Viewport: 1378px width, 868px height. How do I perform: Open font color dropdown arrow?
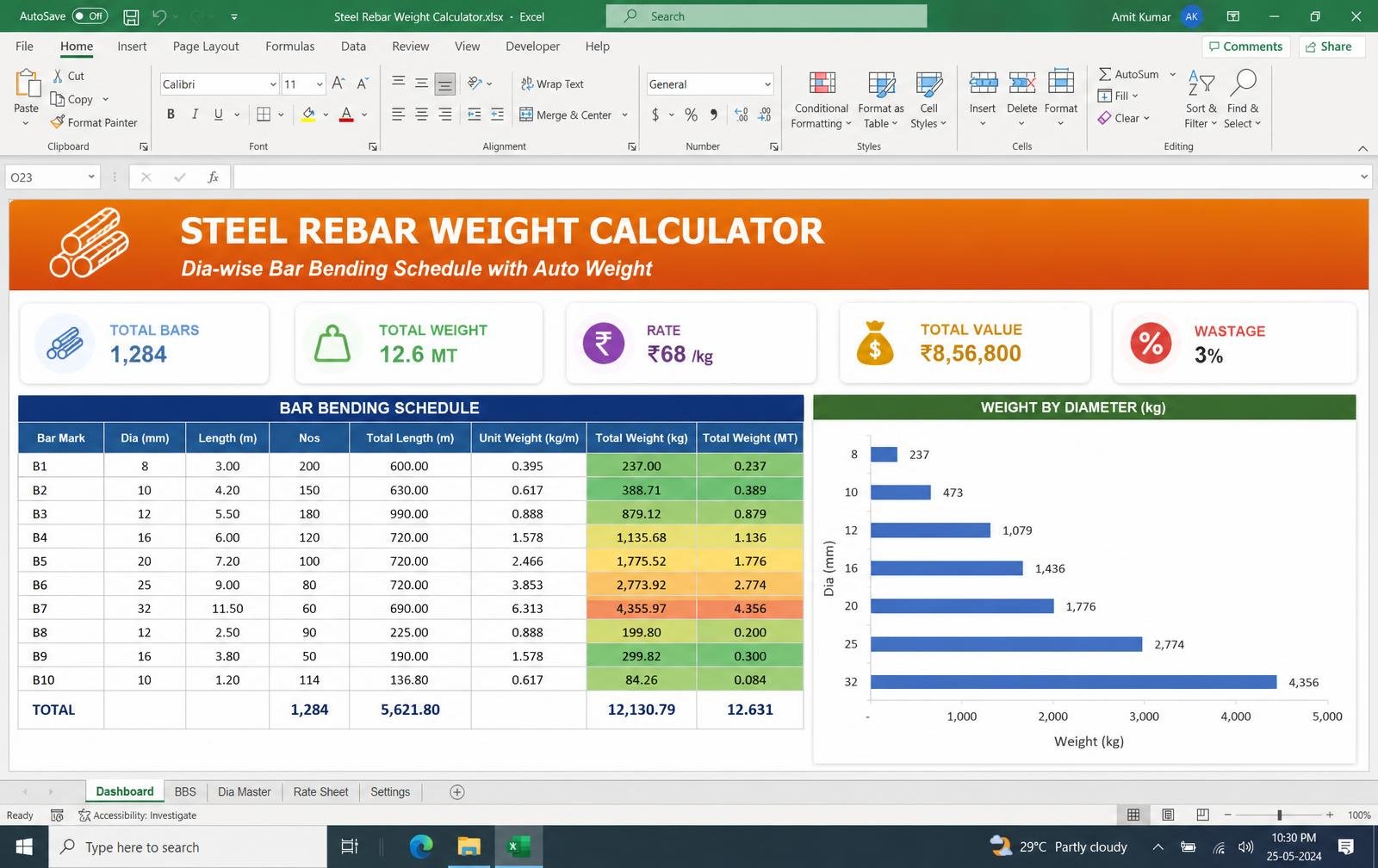pyautogui.click(x=364, y=114)
